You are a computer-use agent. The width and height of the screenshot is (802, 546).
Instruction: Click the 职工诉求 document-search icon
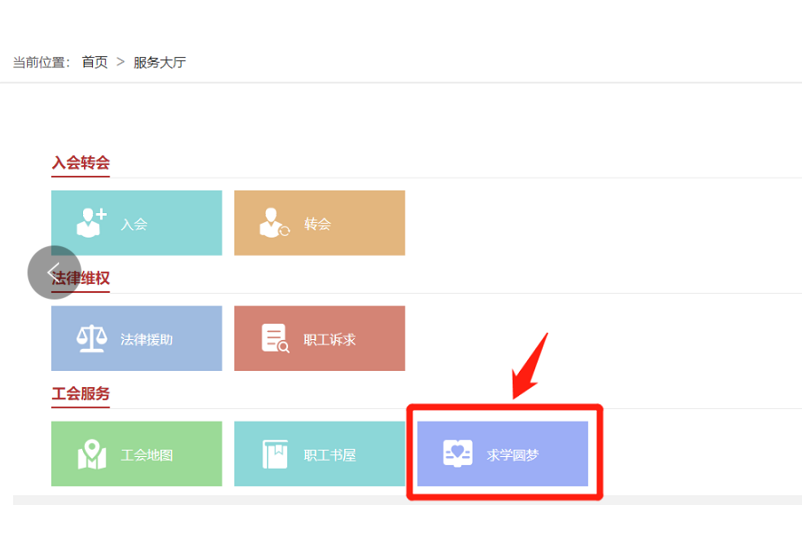[x=275, y=338]
